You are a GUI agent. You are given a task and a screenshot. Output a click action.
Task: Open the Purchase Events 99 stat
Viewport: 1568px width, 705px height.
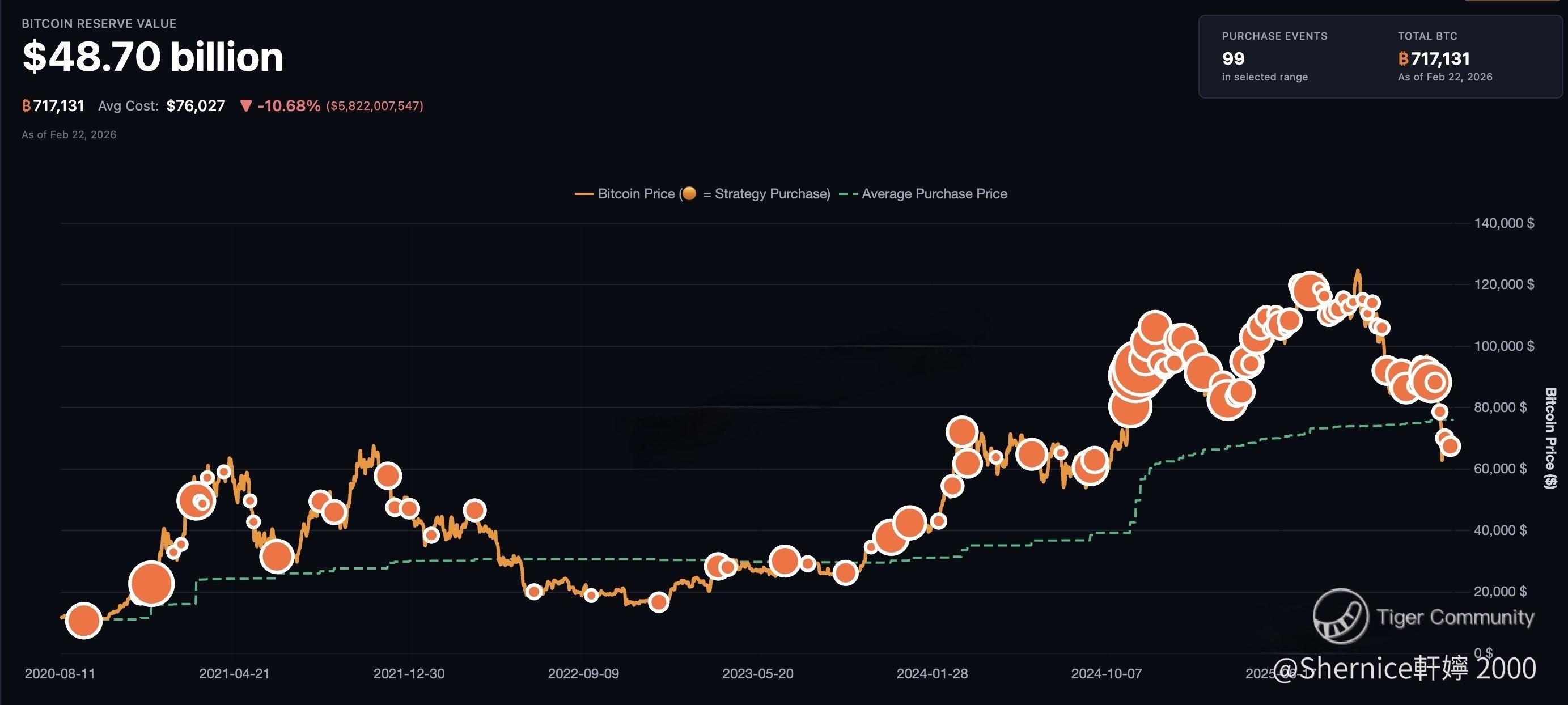[x=1233, y=59]
